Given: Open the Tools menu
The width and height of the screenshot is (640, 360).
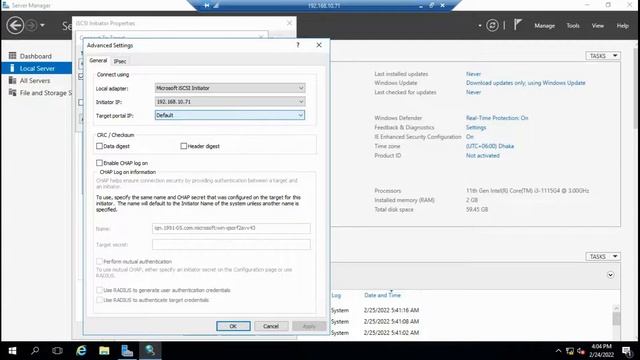Looking at the screenshot, I should (573, 25).
